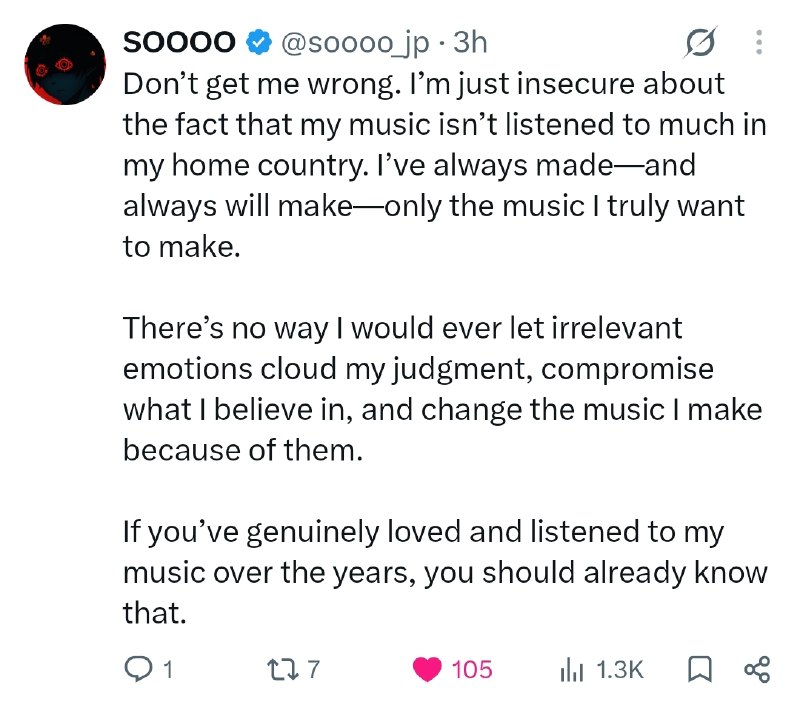Click the paragraph starting "There's no way"

(442, 389)
